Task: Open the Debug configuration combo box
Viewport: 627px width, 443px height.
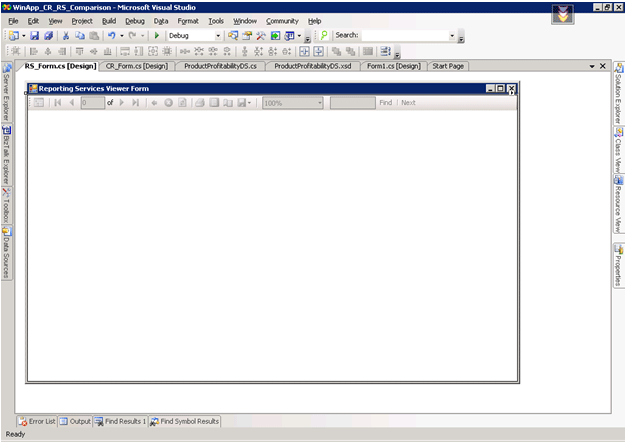Action: [194, 36]
